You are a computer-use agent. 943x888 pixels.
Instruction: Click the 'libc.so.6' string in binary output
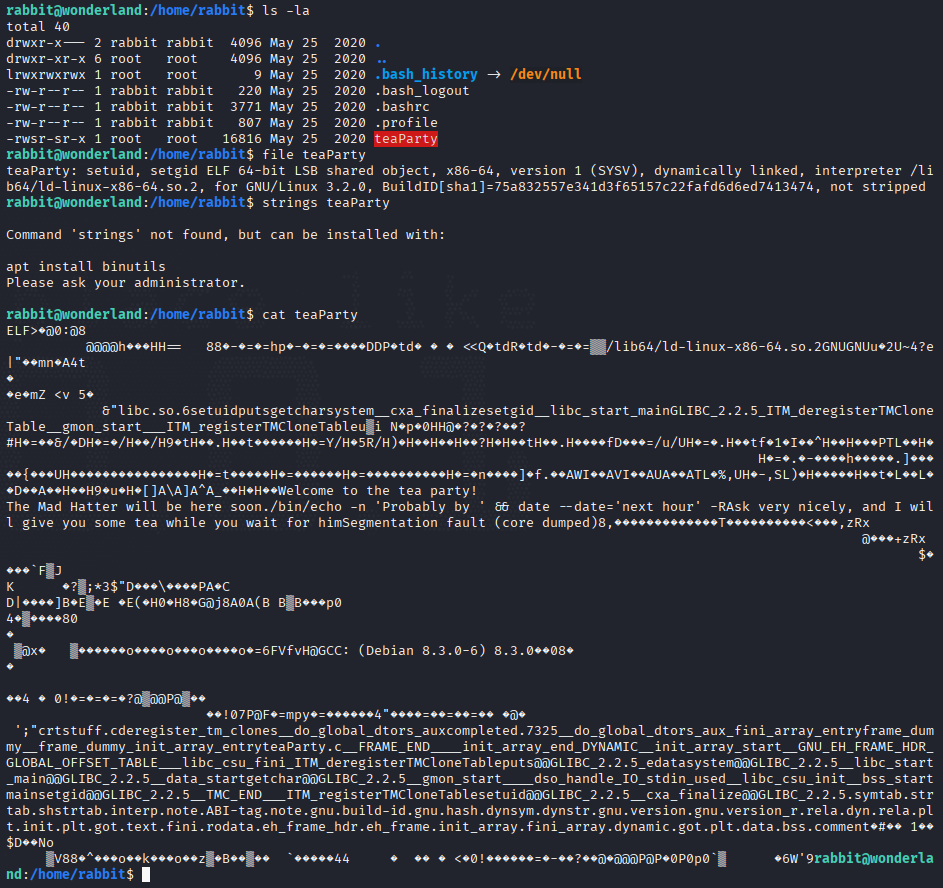pos(154,411)
